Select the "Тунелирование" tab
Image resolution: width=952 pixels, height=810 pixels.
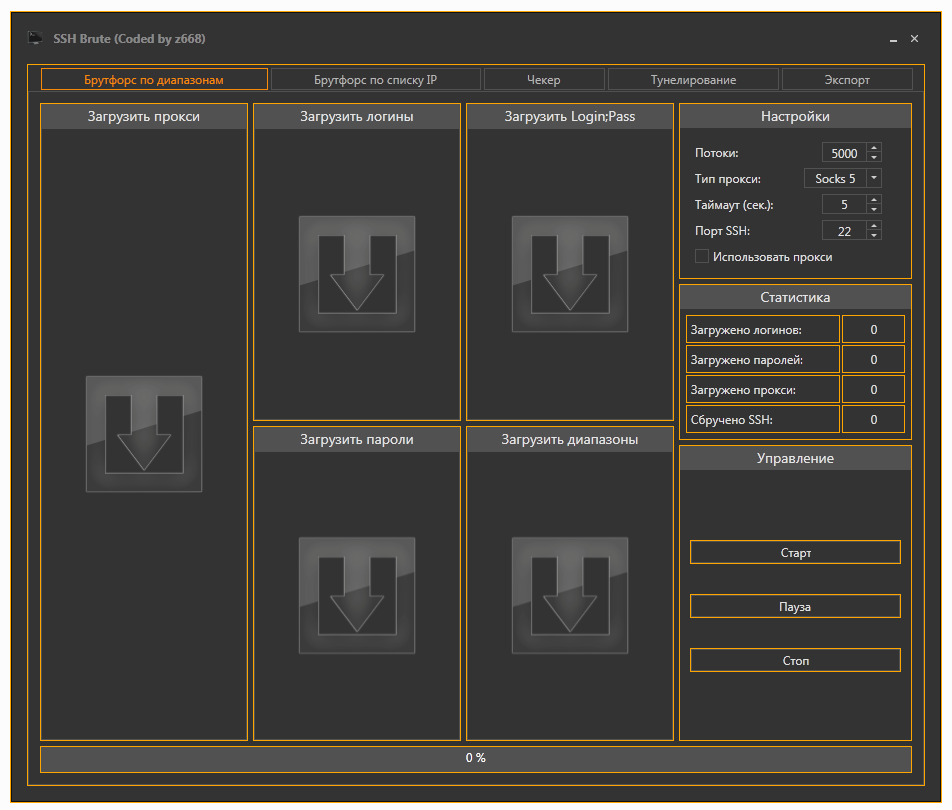(693, 80)
